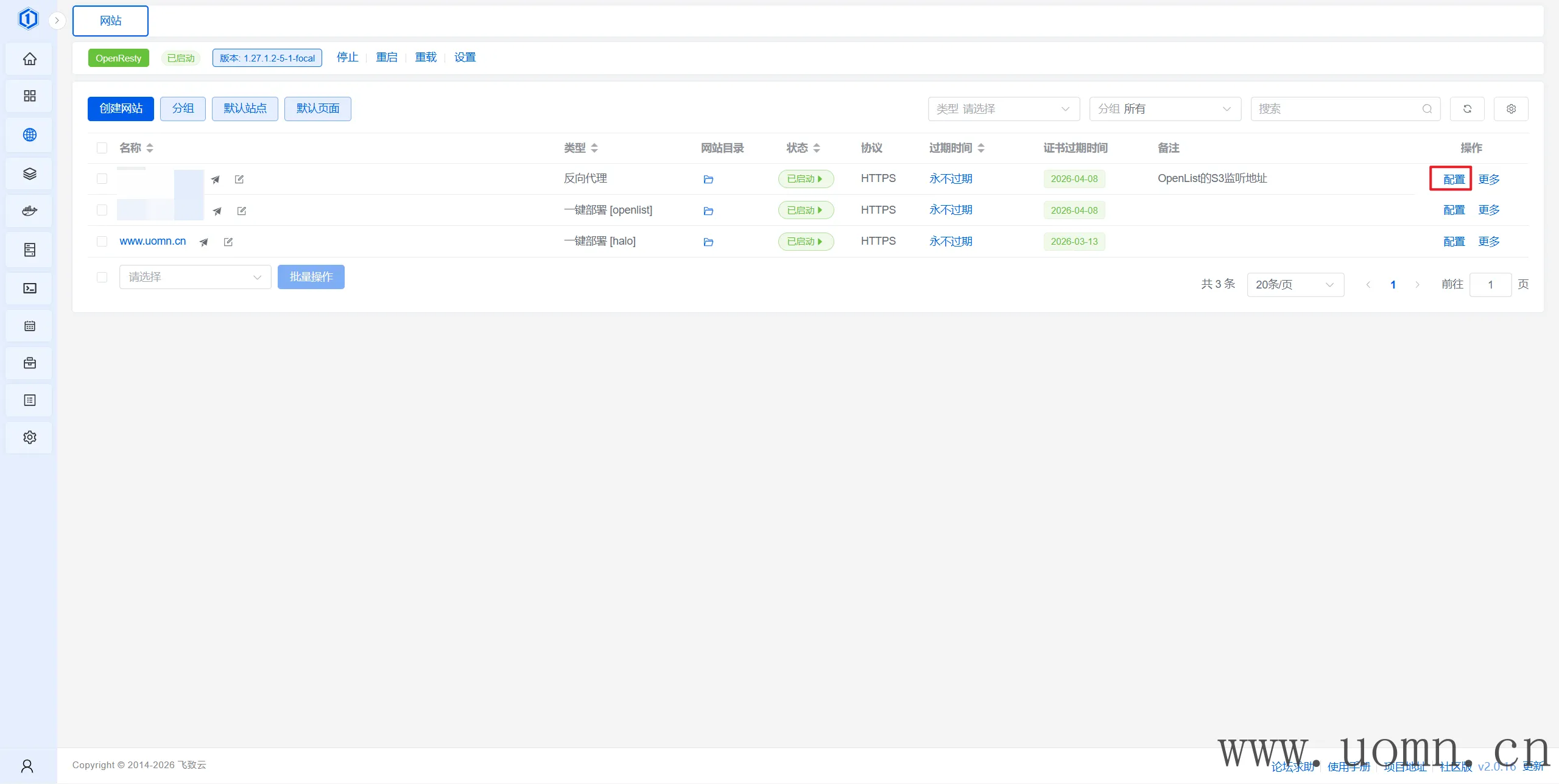
Task: Open the Terminal sidebar icon
Action: (x=29, y=288)
